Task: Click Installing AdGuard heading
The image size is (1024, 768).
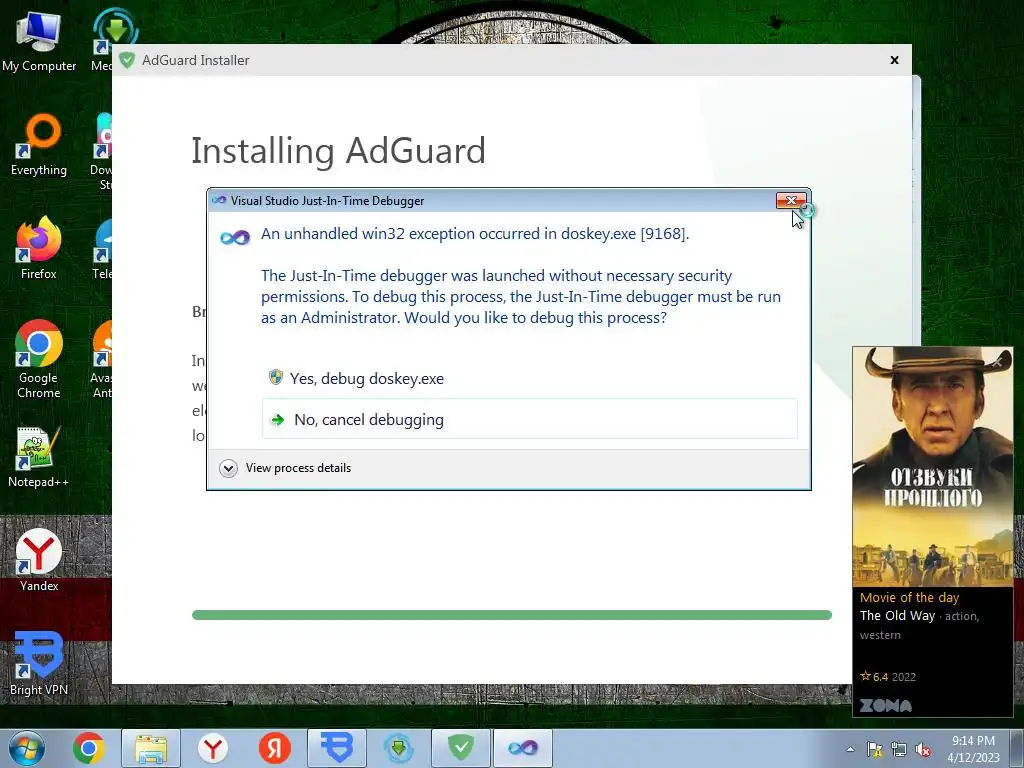Action: (338, 152)
